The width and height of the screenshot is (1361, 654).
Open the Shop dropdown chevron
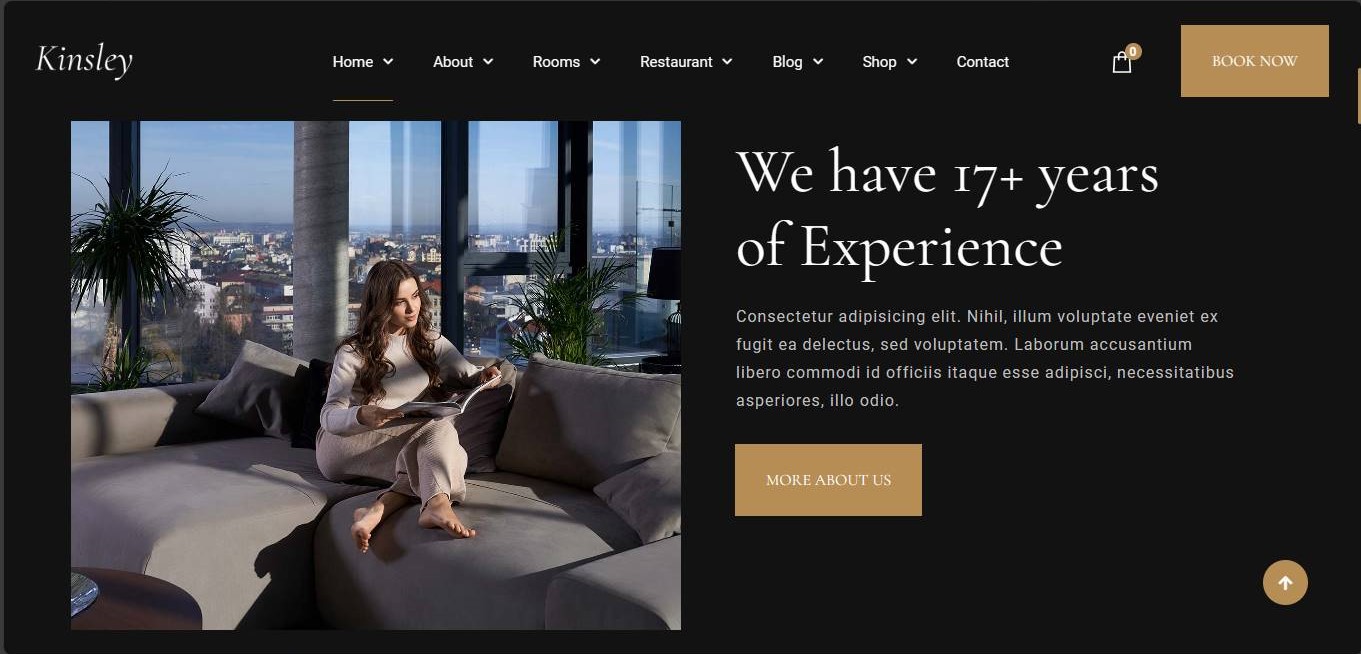coord(912,62)
